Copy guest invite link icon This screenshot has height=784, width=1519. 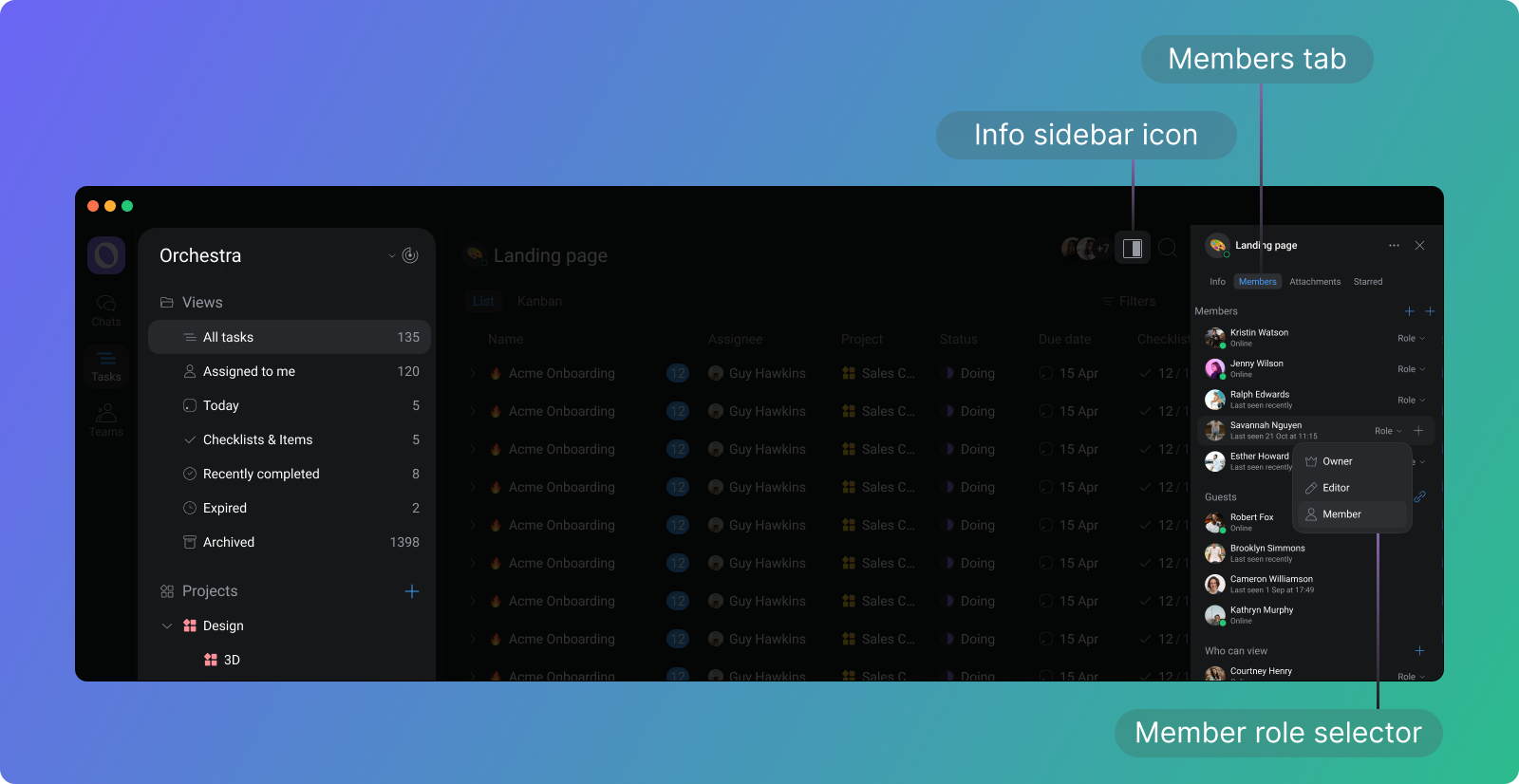[x=1420, y=496]
